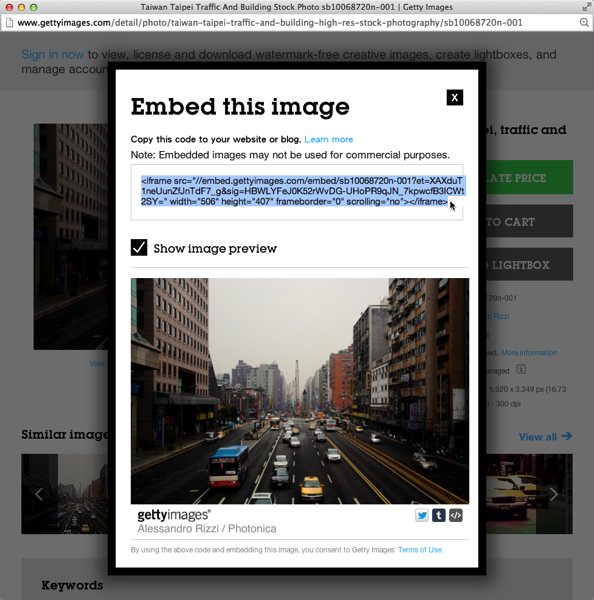The height and width of the screenshot is (600, 594).
Task: Click the Add to Cart button
Action: (x=530, y=221)
